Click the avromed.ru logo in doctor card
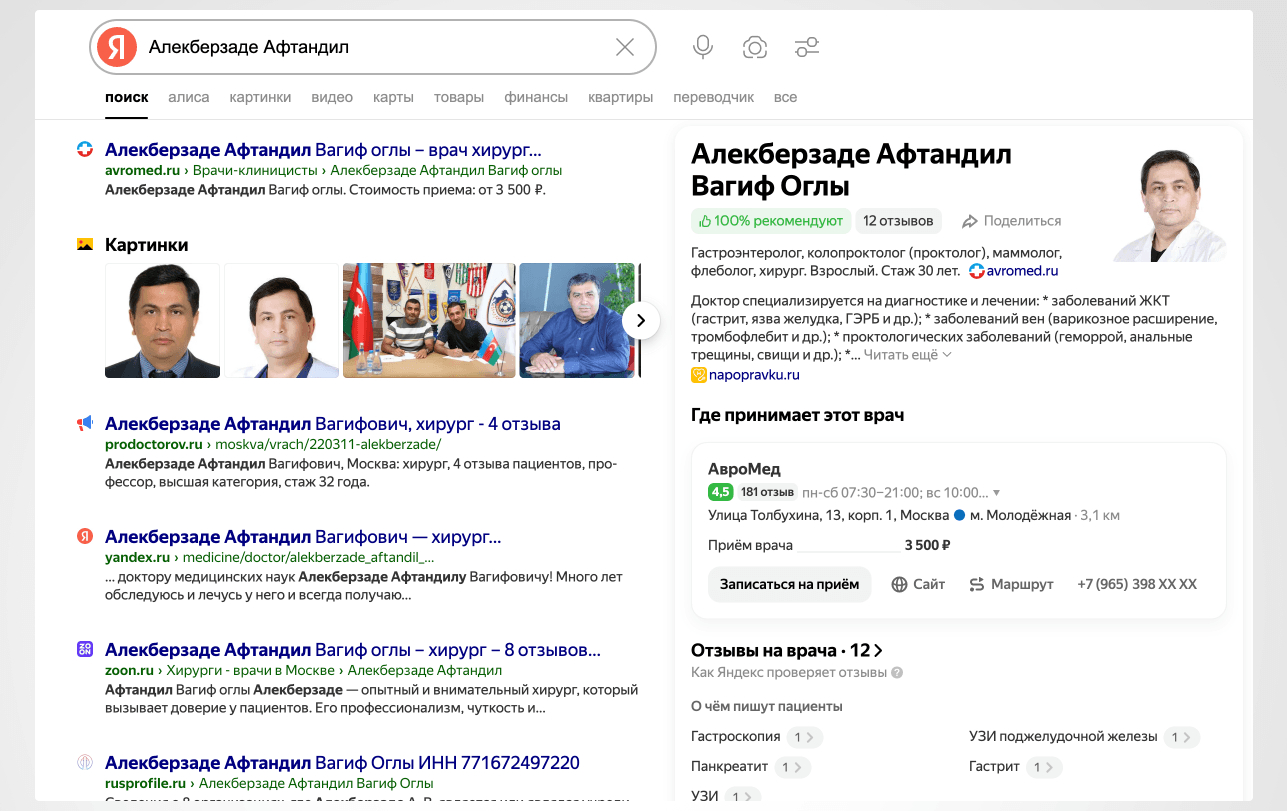This screenshot has width=1287, height=811. click(x=977, y=271)
